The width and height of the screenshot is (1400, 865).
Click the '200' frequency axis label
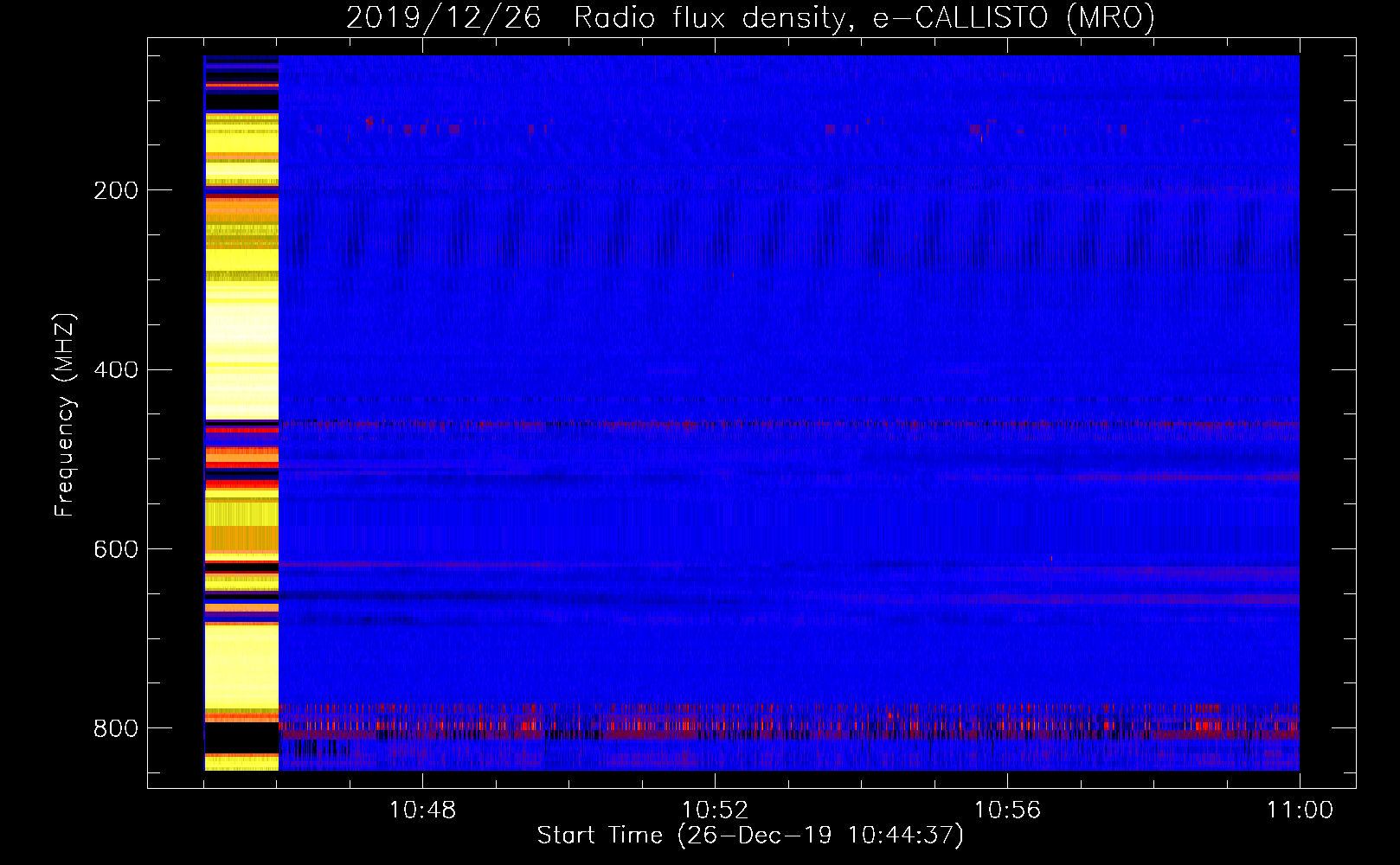click(x=116, y=190)
